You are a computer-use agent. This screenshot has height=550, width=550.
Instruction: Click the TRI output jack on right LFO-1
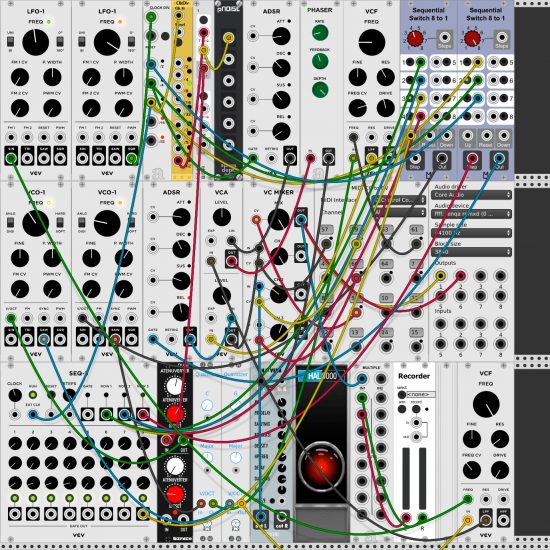(99, 159)
